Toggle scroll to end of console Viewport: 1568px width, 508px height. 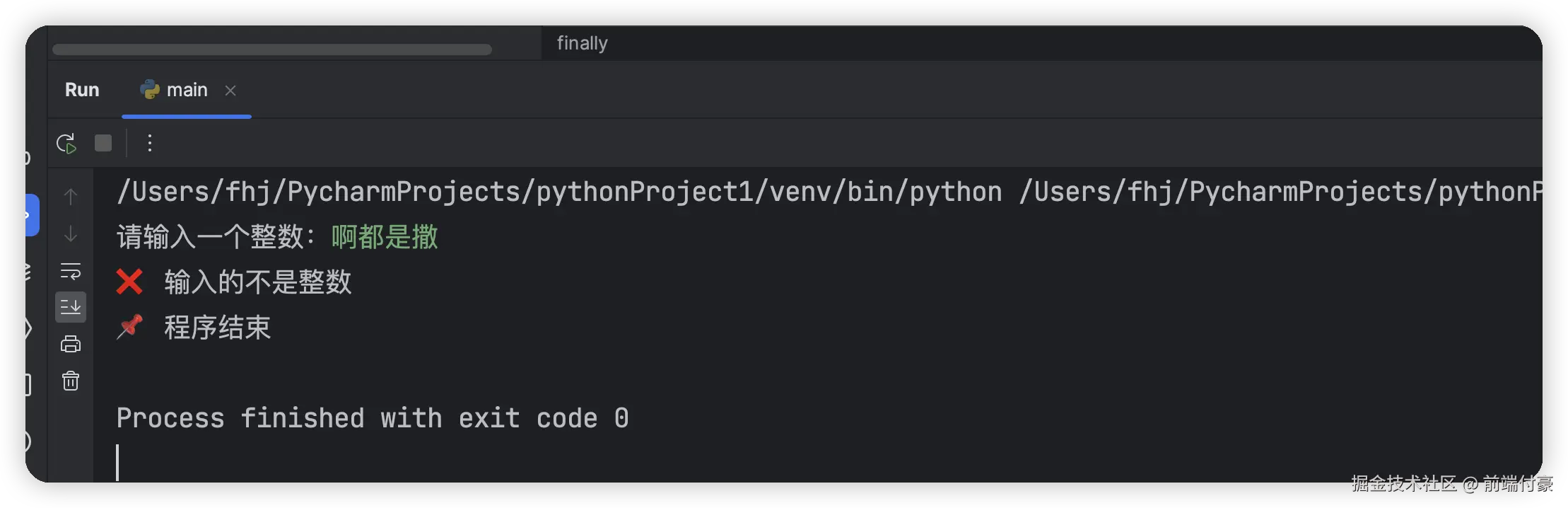pos(71,307)
